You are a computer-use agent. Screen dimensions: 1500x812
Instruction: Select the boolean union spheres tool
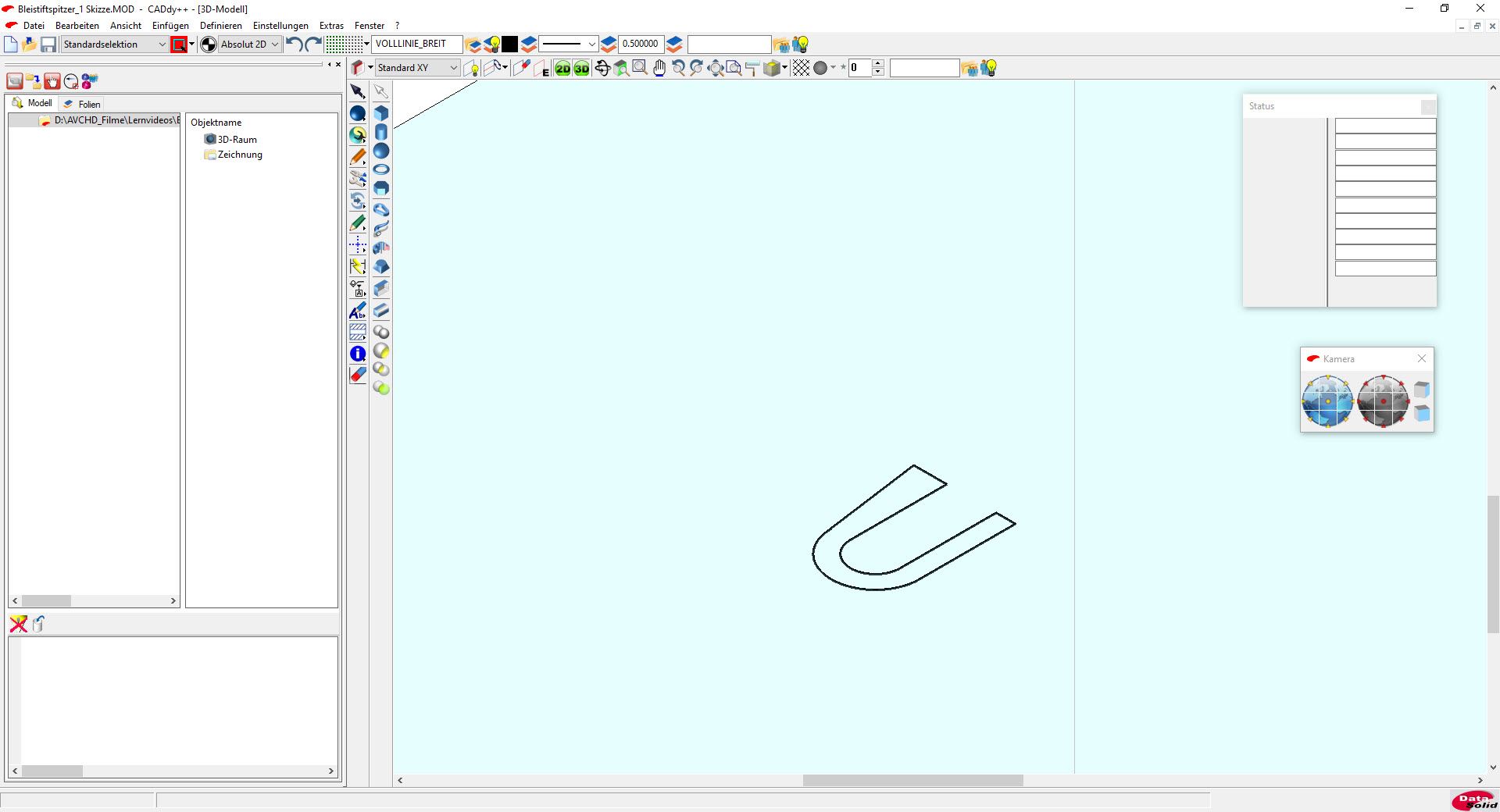[x=381, y=332]
